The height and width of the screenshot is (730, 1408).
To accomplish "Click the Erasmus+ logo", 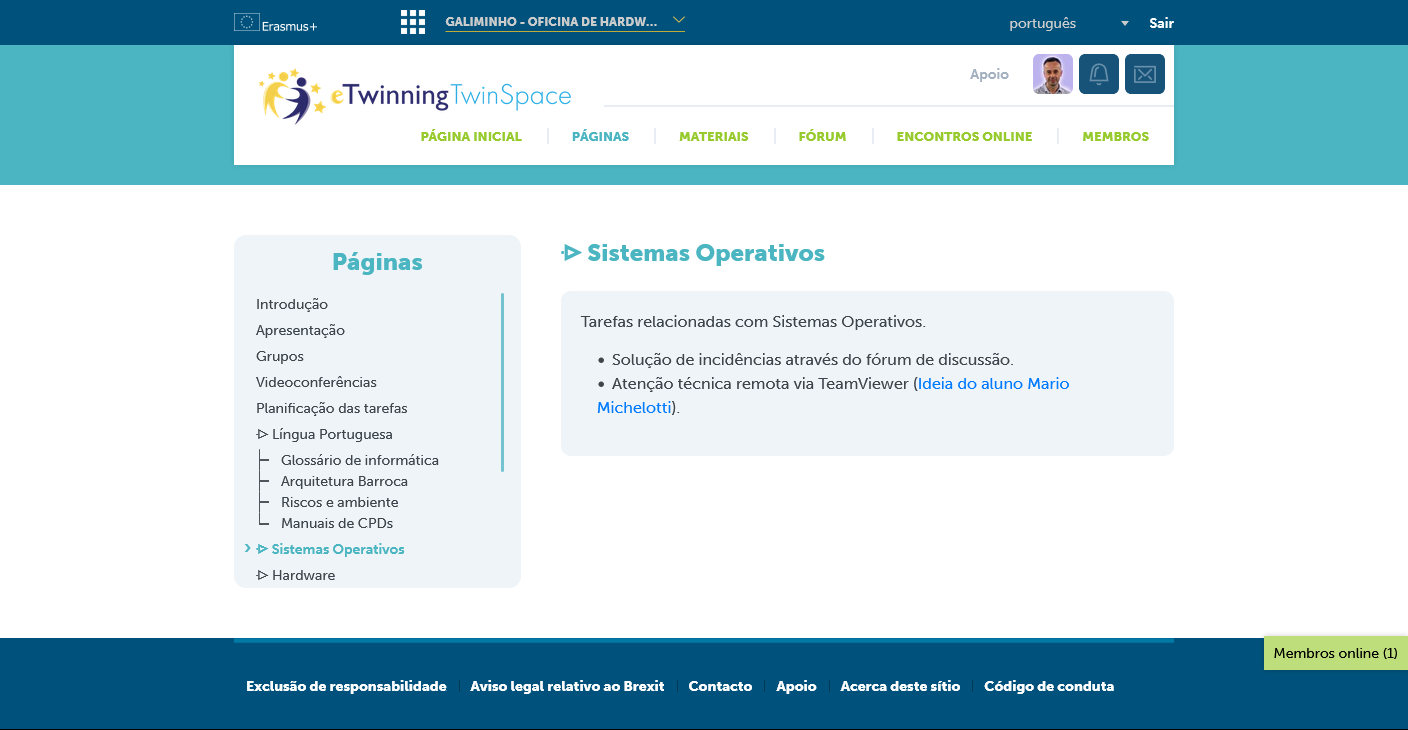I will [x=276, y=23].
